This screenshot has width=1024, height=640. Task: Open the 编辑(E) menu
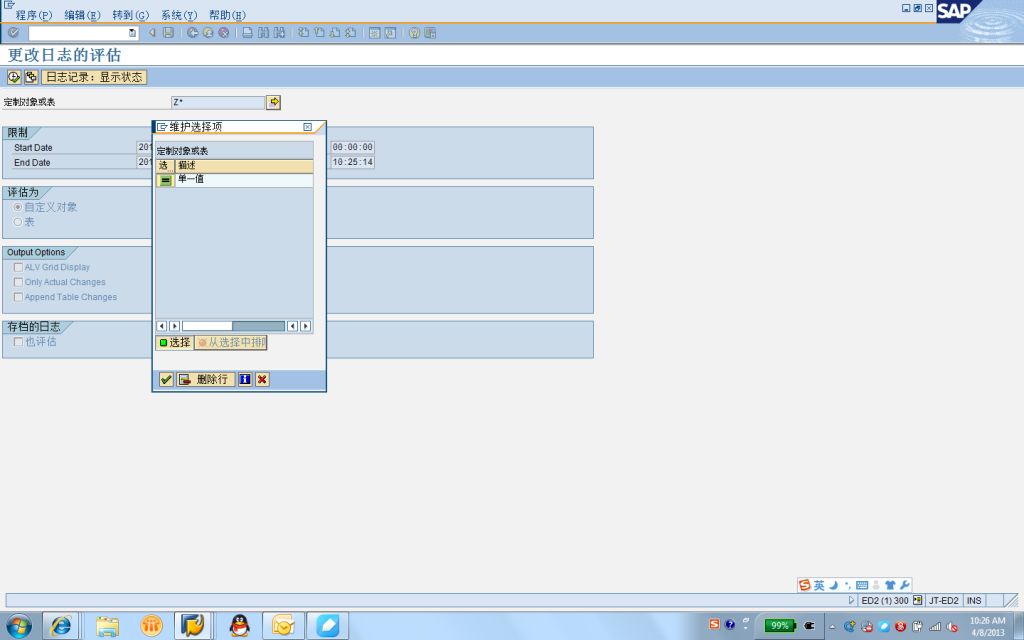82,15
